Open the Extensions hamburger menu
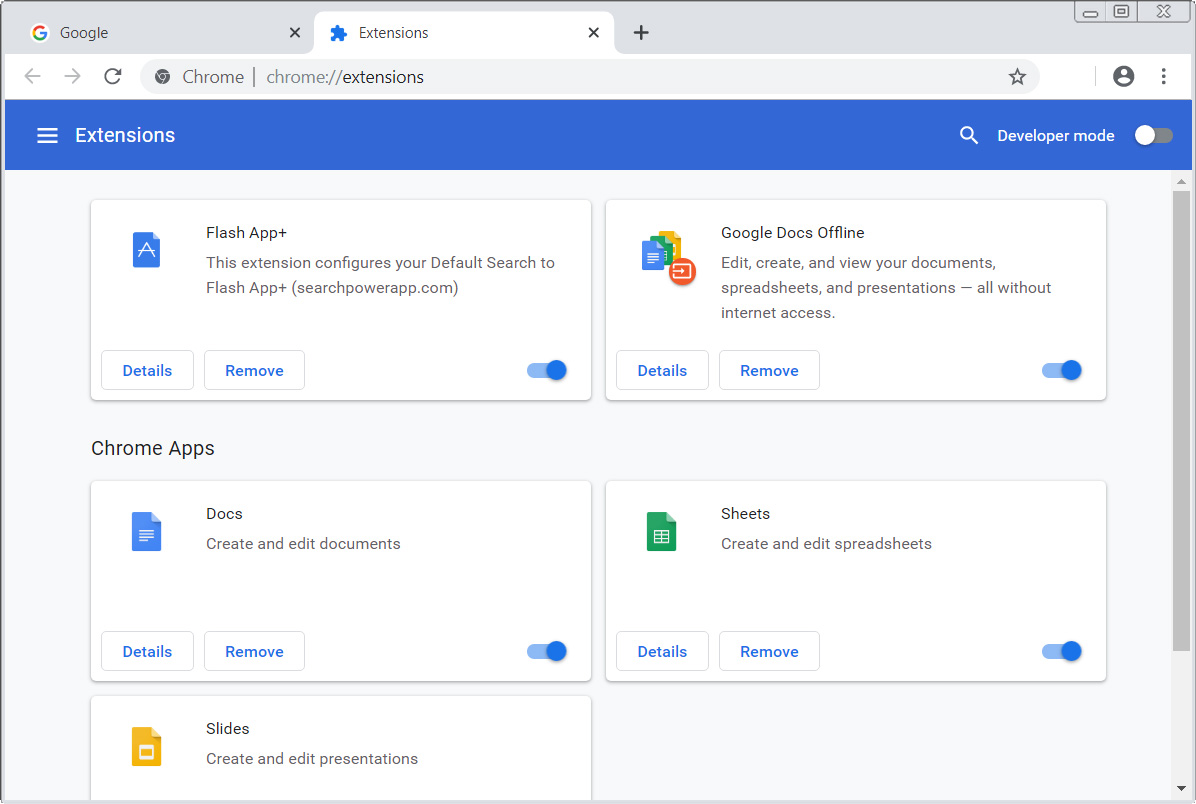Viewport: 1196px width, 804px height. pyautogui.click(x=47, y=135)
